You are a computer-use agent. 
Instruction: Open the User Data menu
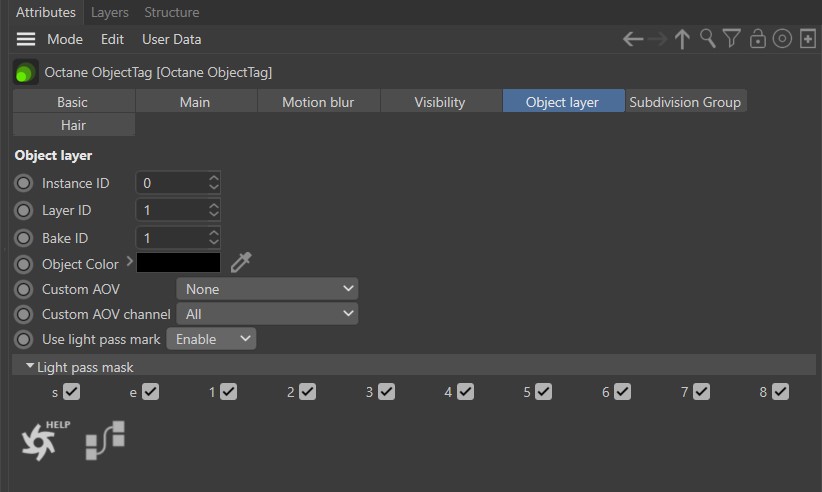171,39
